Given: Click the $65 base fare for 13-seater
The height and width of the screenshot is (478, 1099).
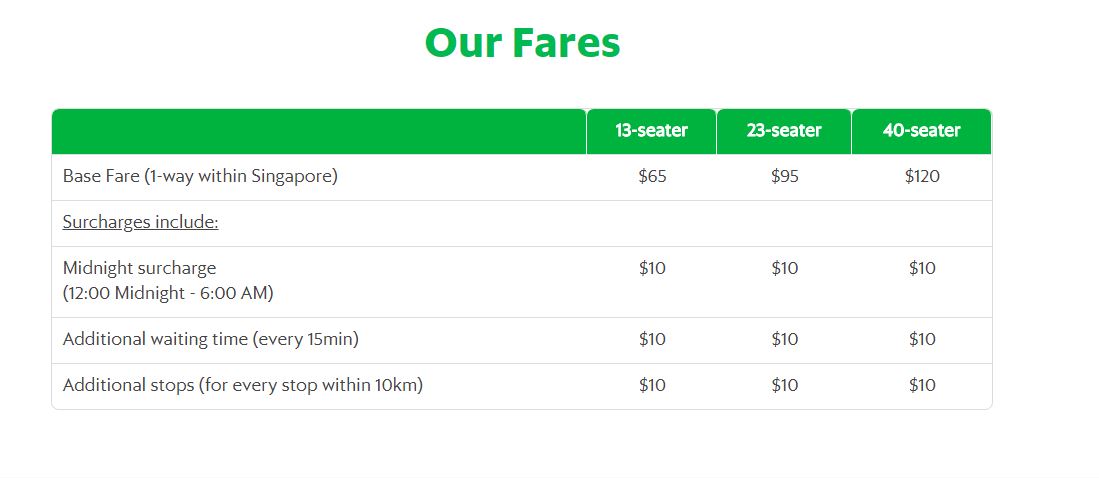Looking at the screenshot, I should (x=652, y=177).
